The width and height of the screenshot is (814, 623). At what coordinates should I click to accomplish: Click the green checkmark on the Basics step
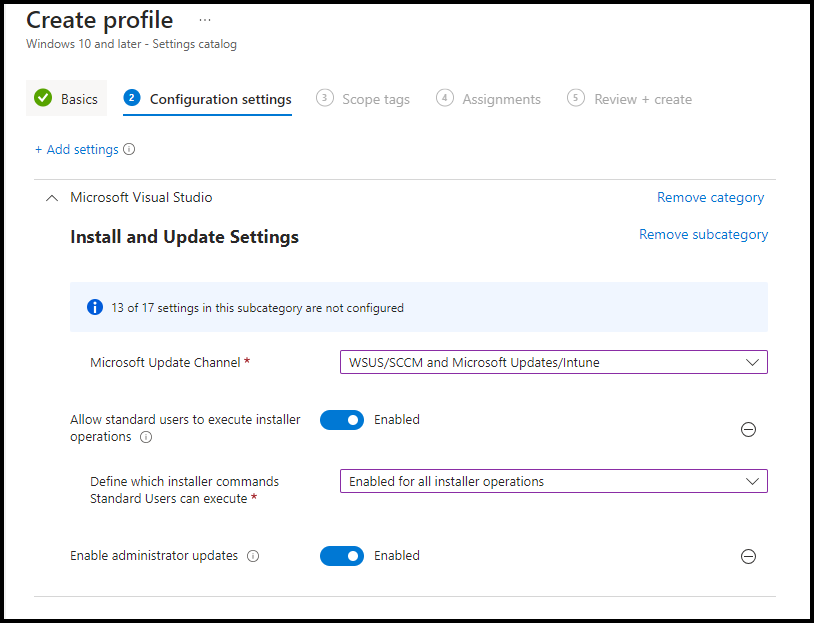43,98
